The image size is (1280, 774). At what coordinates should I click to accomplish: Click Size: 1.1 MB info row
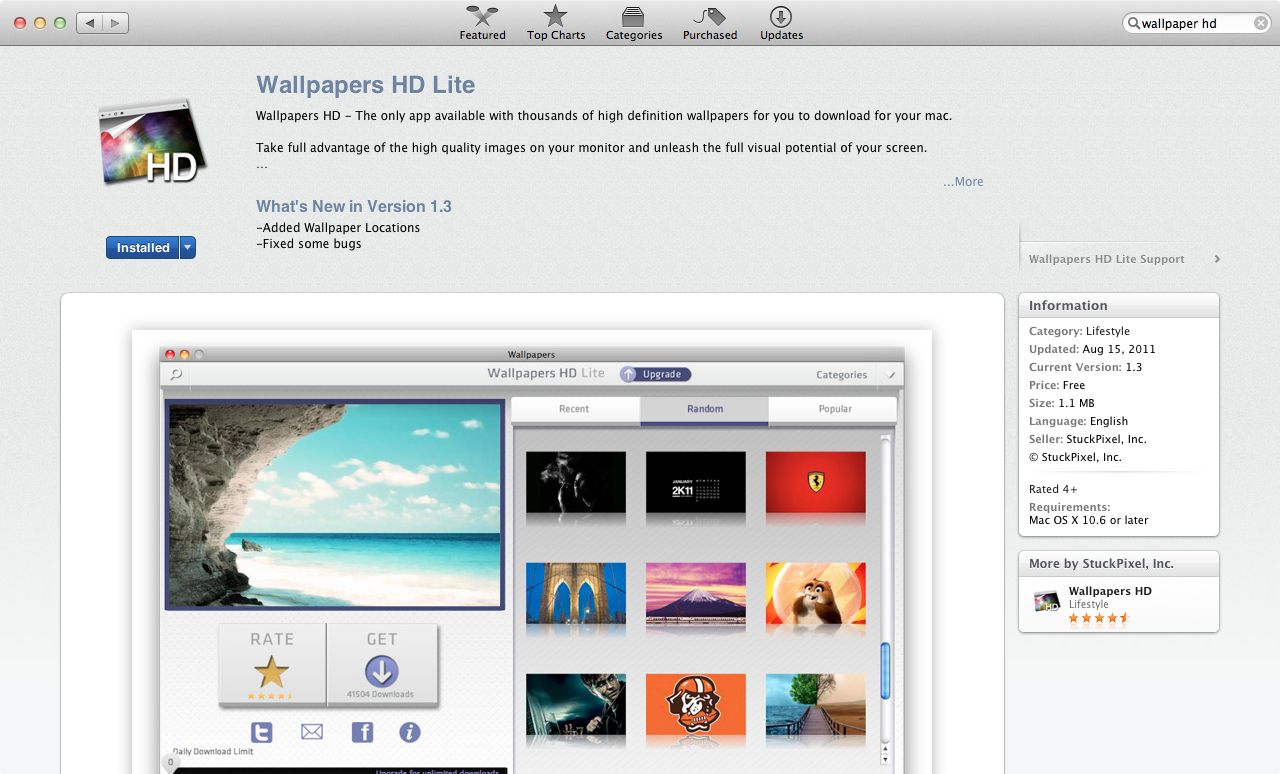click(1064, 403)
